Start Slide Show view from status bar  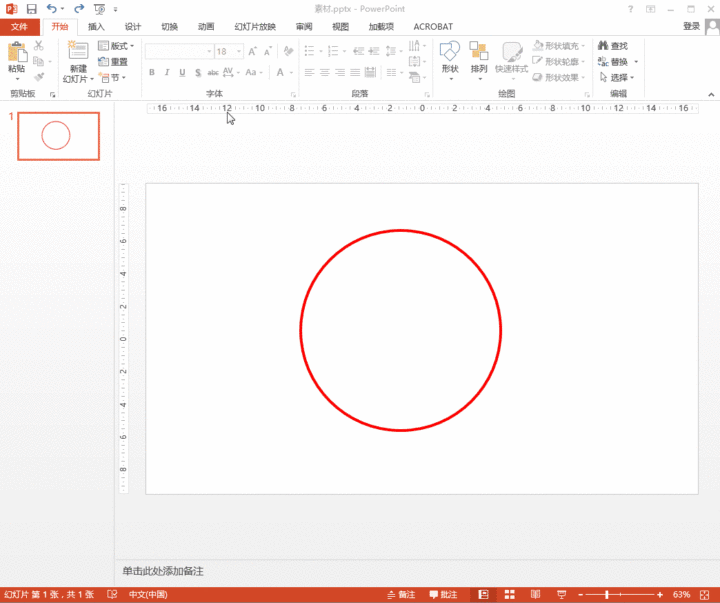[561, 595]
